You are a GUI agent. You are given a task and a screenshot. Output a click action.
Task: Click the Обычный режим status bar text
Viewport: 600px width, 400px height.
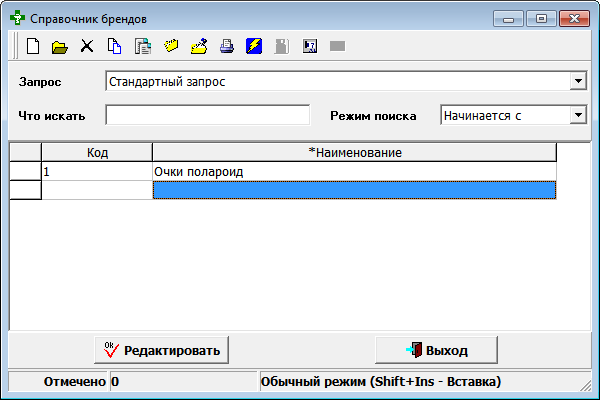point(381,382)
